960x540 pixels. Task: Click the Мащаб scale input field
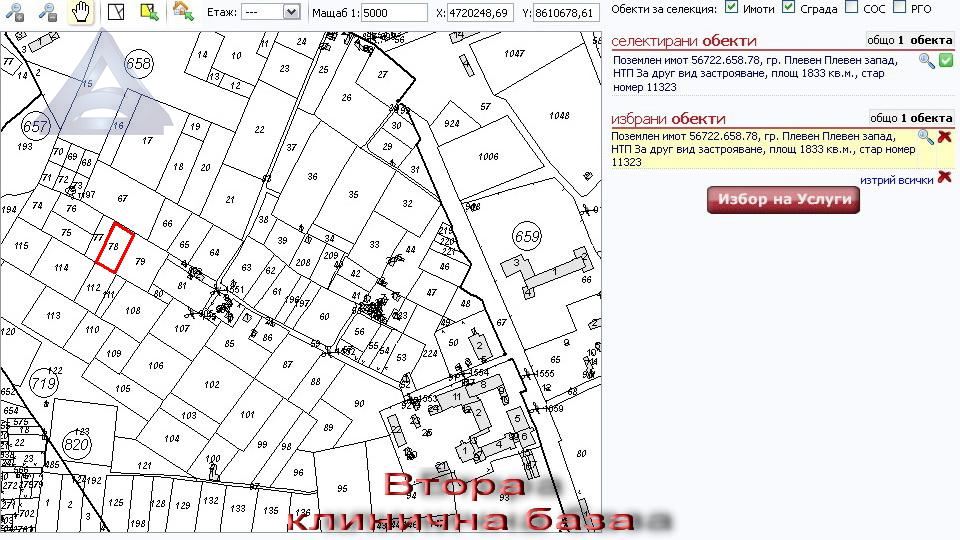click(393, 13)
